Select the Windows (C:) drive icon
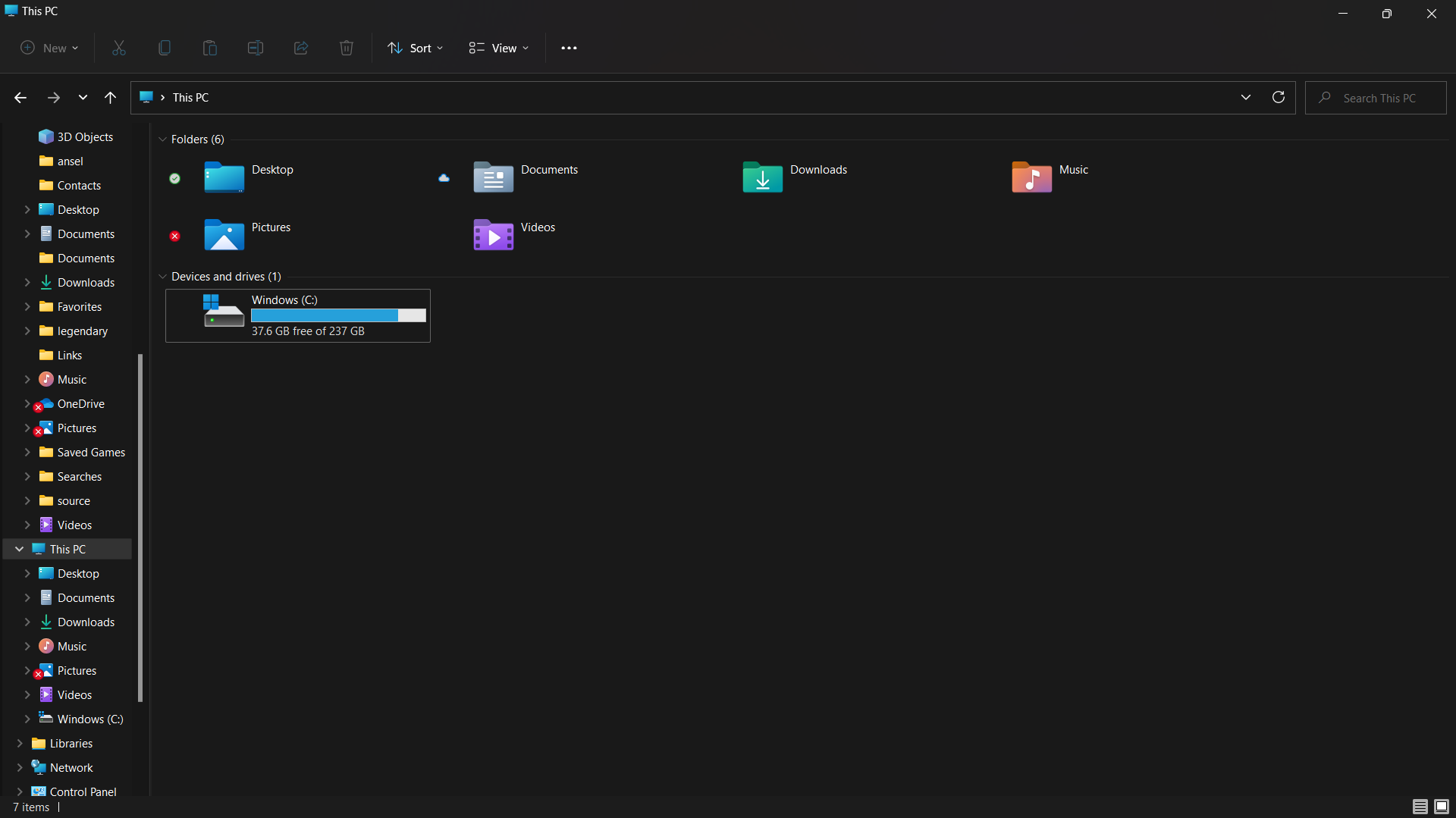This screenshot has height=818, width=1456. (x=224, y=311)
